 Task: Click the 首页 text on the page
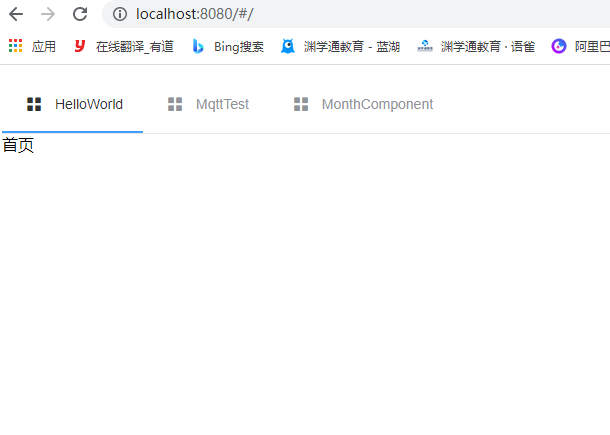pyautogui.click(x=18, y=146)
